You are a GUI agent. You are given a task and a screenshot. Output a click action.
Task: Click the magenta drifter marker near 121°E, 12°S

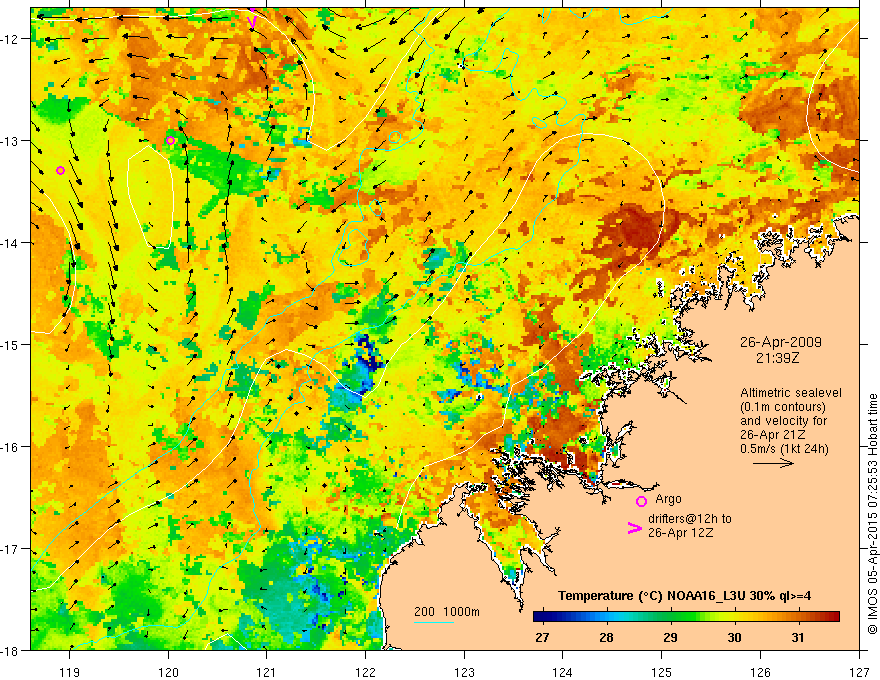[252, 22]
